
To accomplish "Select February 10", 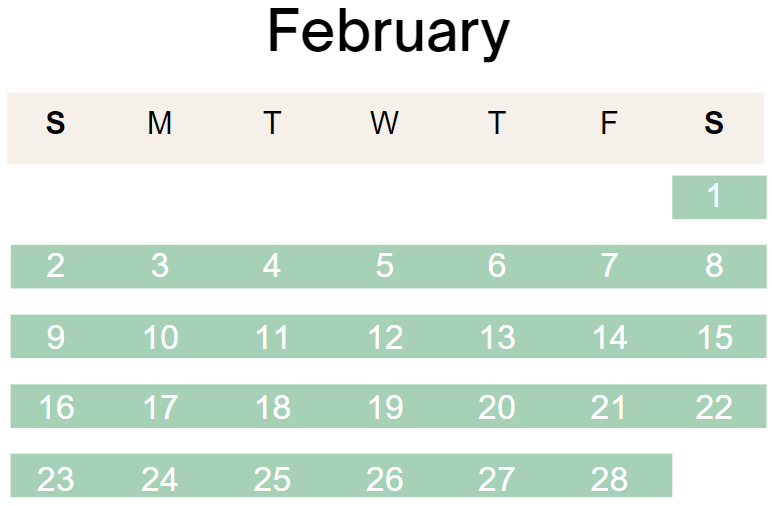I will point(161,338).
